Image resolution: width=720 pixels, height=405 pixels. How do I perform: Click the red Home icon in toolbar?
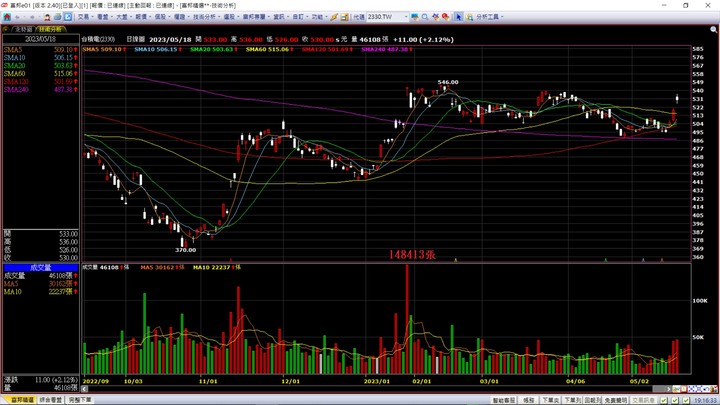pos(7,17)
